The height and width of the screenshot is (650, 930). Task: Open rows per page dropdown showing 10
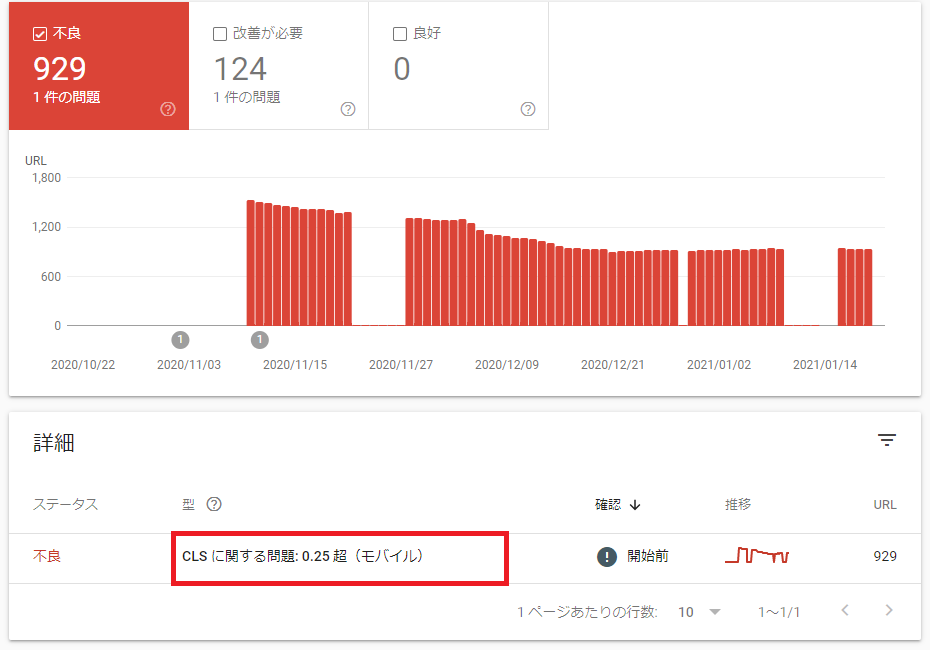click(699, 612)
